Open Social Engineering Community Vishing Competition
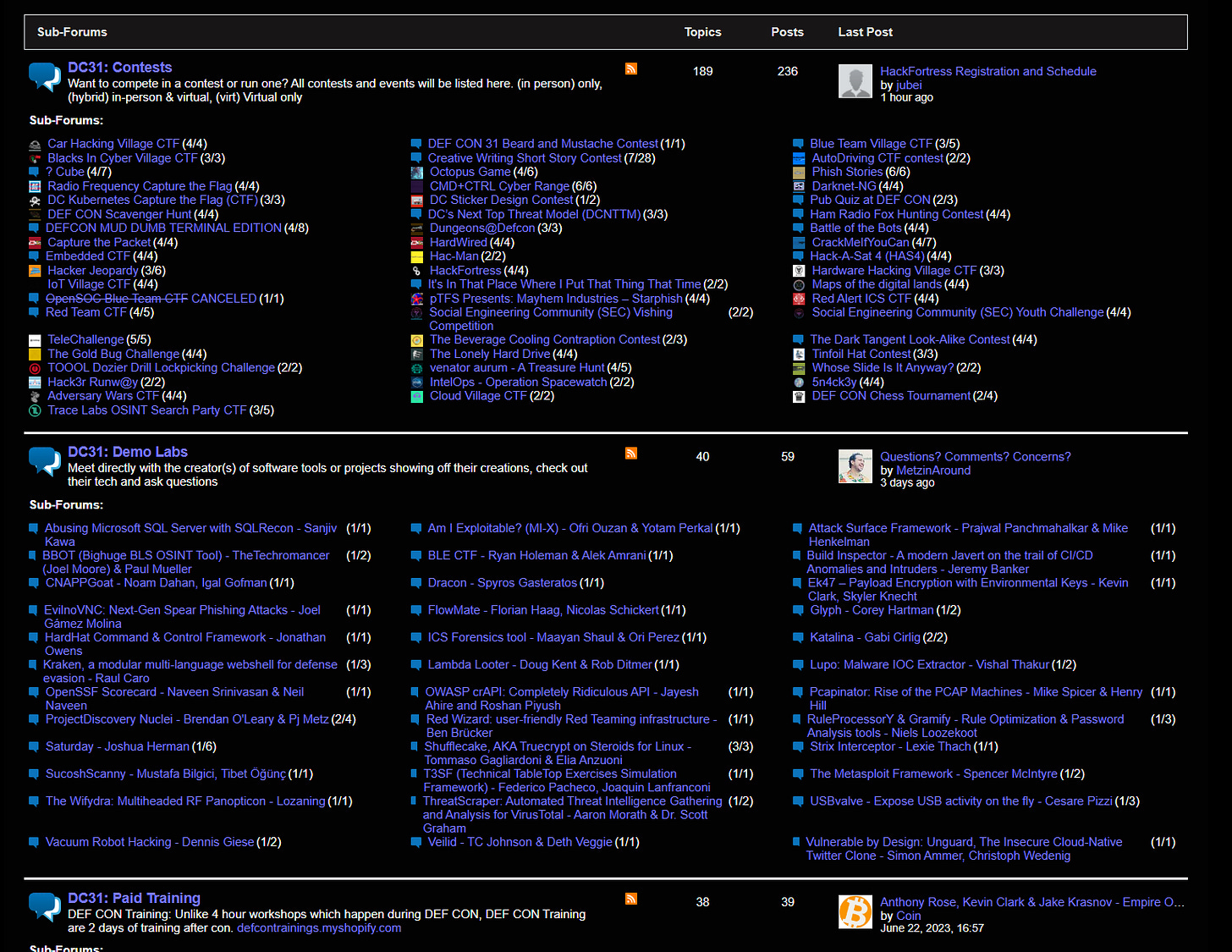The width and height of the screenshot is (1232, 952). coord(551,319)
